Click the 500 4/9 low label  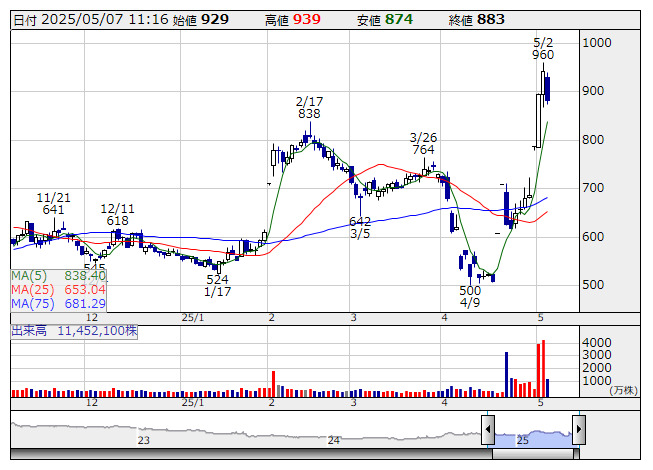[x=470, y=296]
